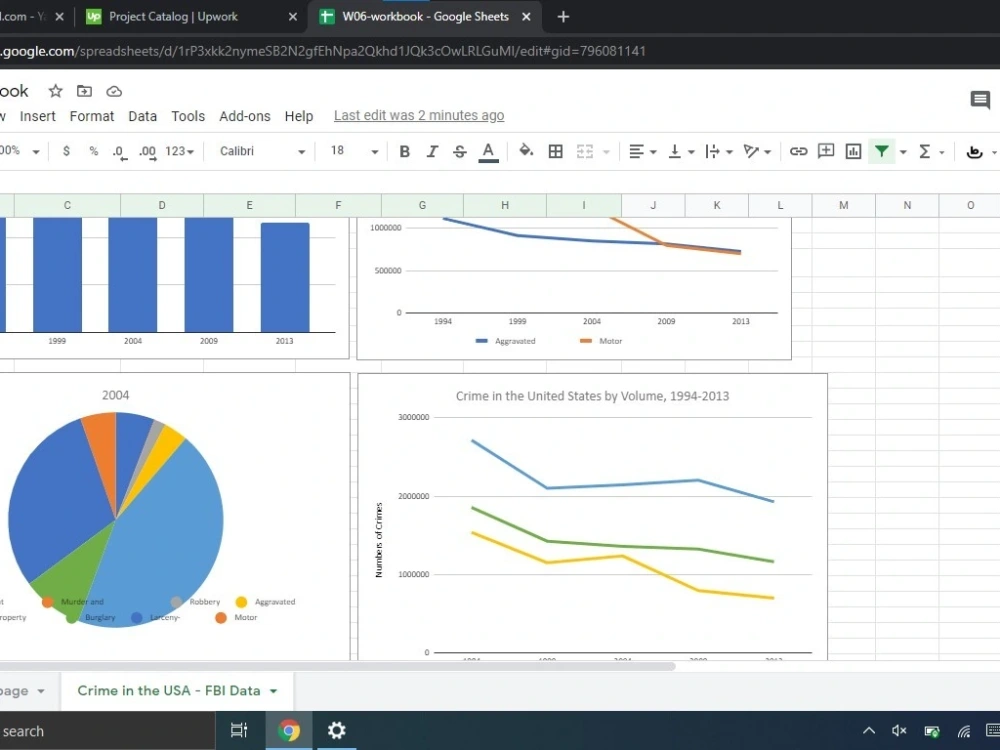Open the Tools menu

pyautogui.click(x=188, y=116)
